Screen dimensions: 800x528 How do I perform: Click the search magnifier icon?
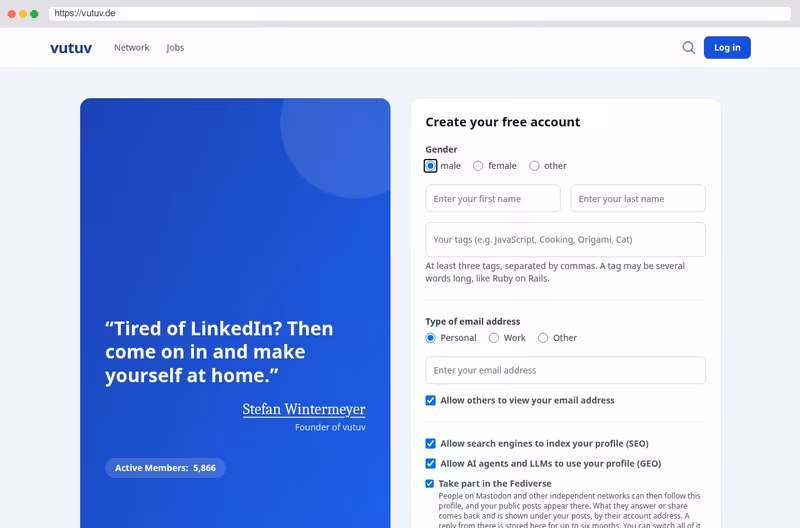click(688, 47)
